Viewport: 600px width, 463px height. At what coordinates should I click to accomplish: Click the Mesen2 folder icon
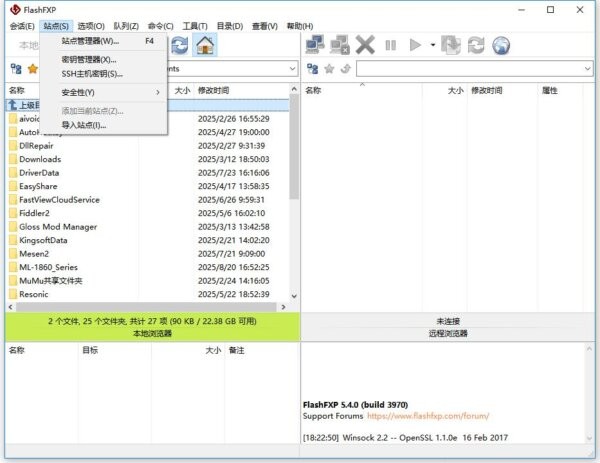pyautogui.click(x=13, y=254)
